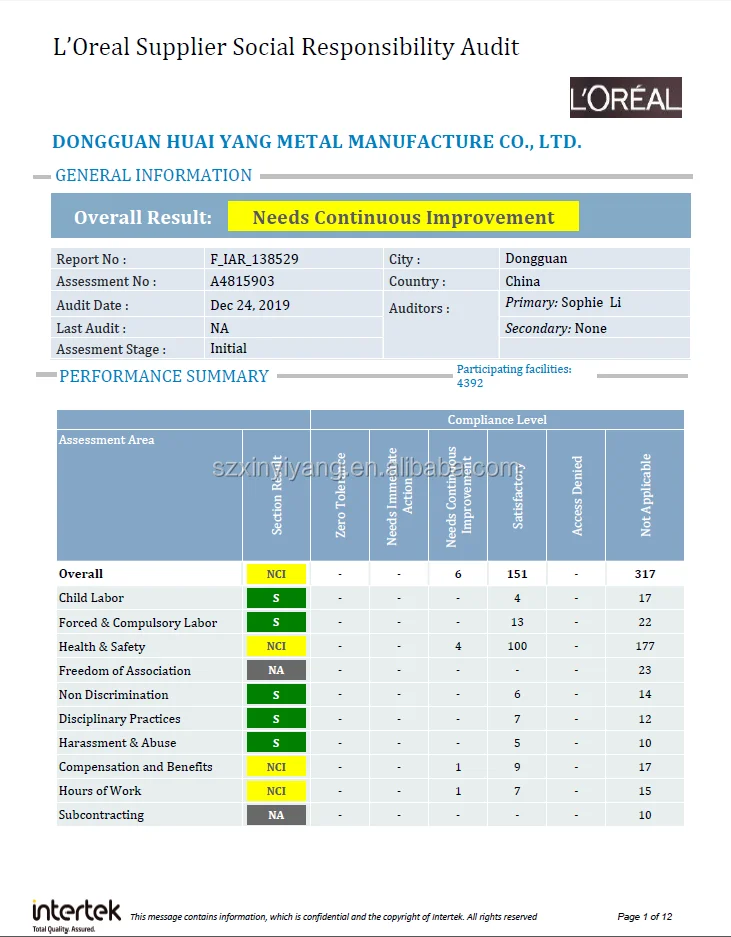The width and height of the screenshot is (731, 937).
Task: Click the yellow NCI badge in Overall row
Action: [x=276, y=574]
